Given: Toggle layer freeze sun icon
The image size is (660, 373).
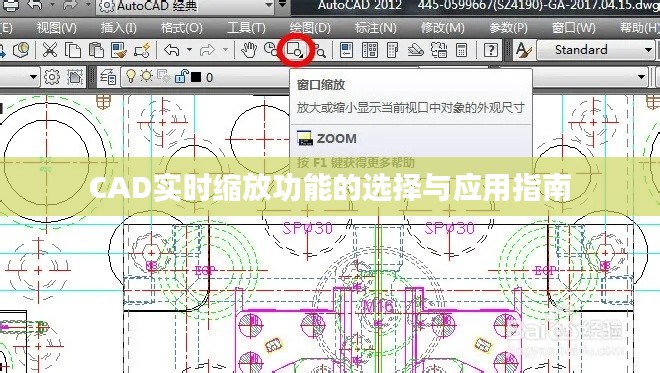Looking at the screenshot, I should (146, 76).
